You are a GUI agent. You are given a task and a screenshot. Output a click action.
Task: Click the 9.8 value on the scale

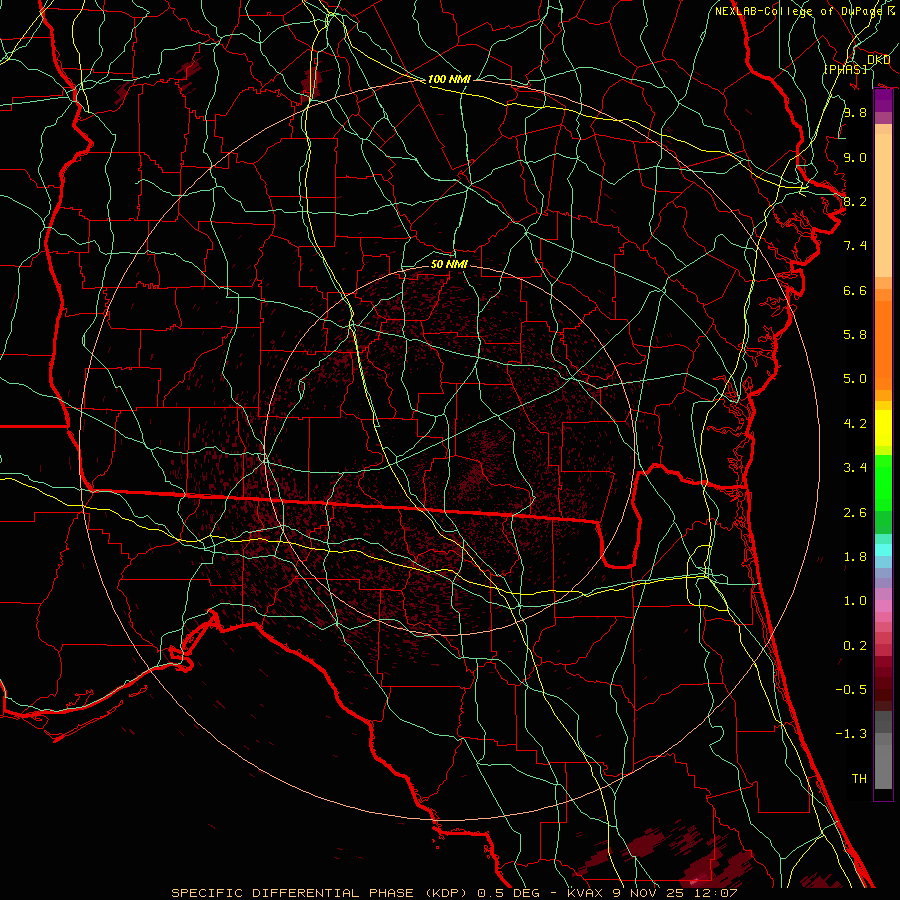coord(854,113)
